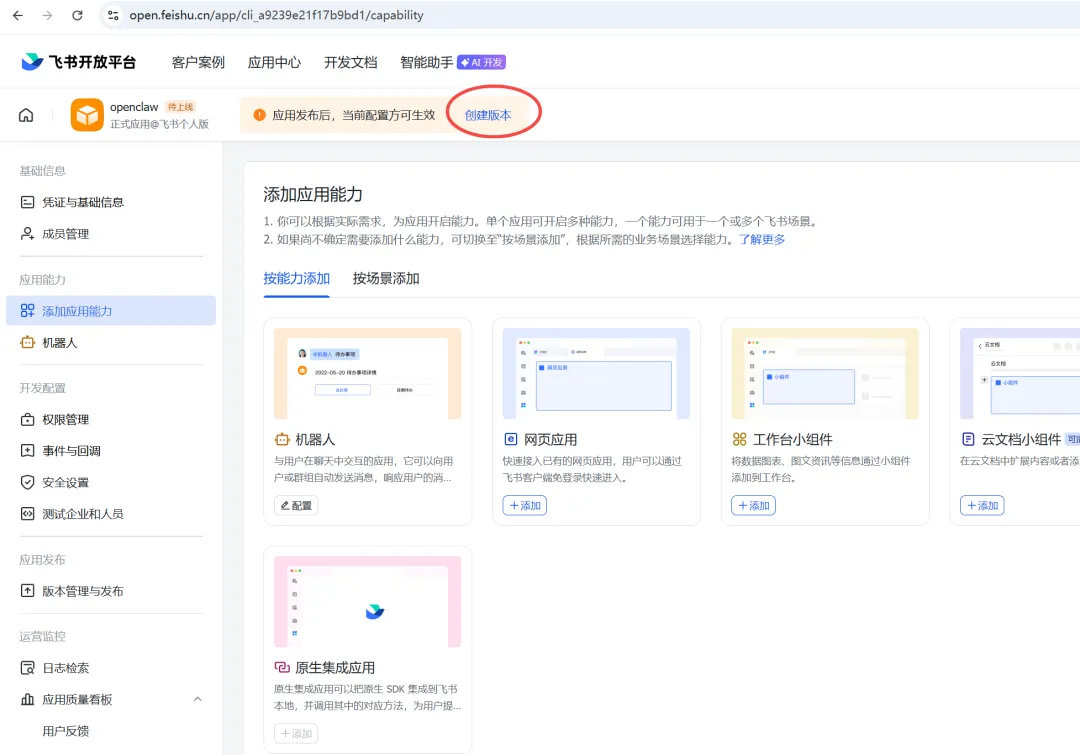This screenshot has height=755, width=1080.
Task: Click 添加 on the 工作台小组件 card
Action: point(754,506)
